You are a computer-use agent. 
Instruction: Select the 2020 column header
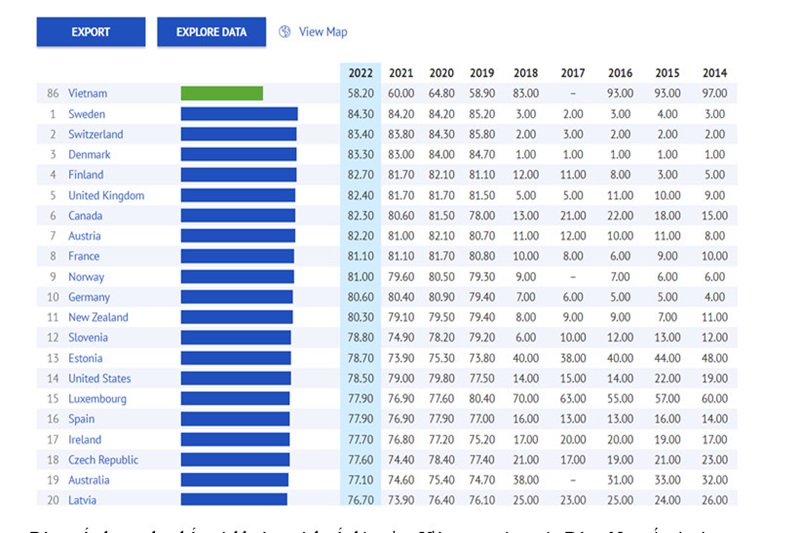tap(441, 73)
